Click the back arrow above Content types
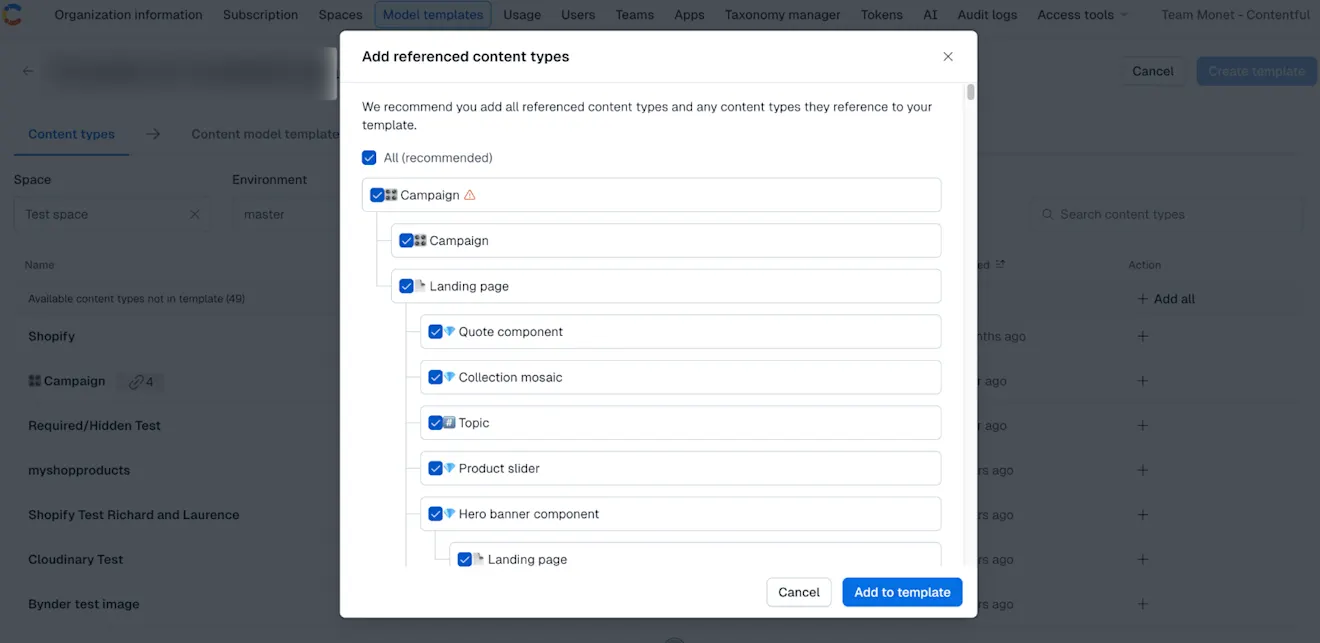 pyautogui.click(x=27, y=71)
